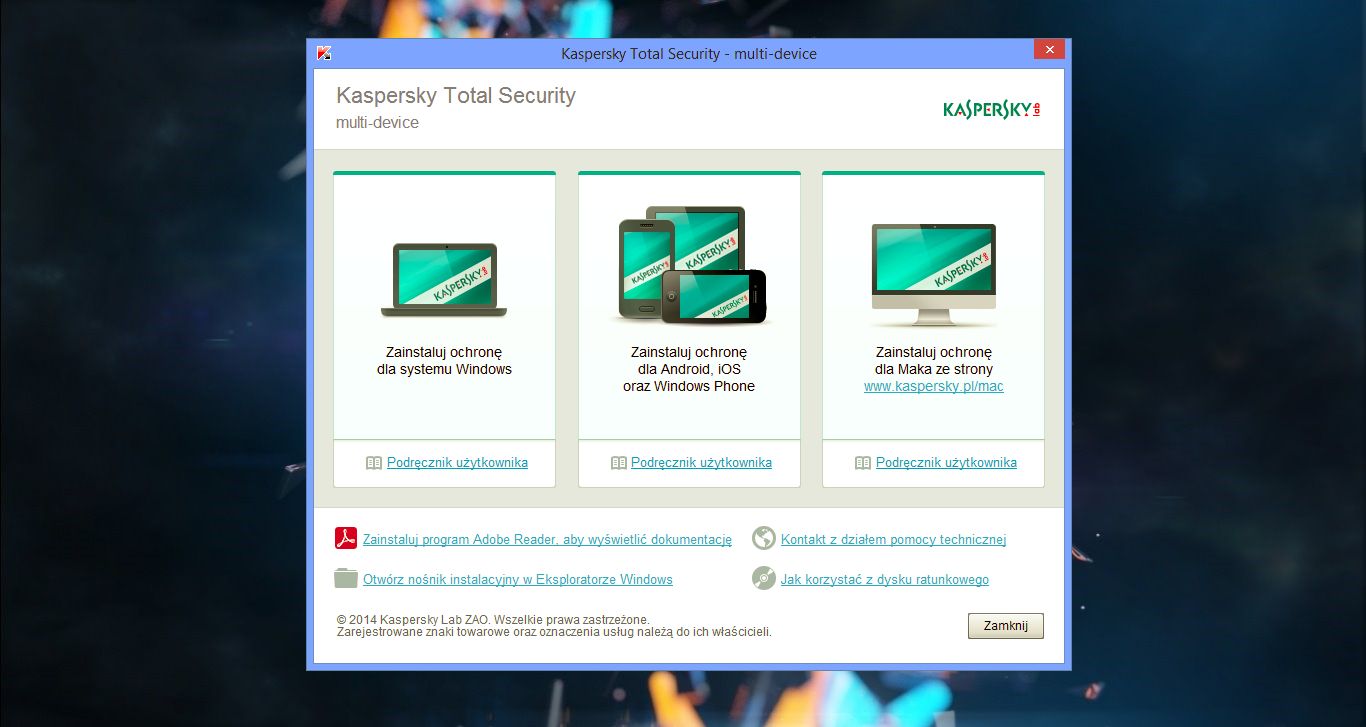Open the www.kaspersky.pl/mac link
The height and width of the screenshot is (727, 1366).
click(934, 386)
